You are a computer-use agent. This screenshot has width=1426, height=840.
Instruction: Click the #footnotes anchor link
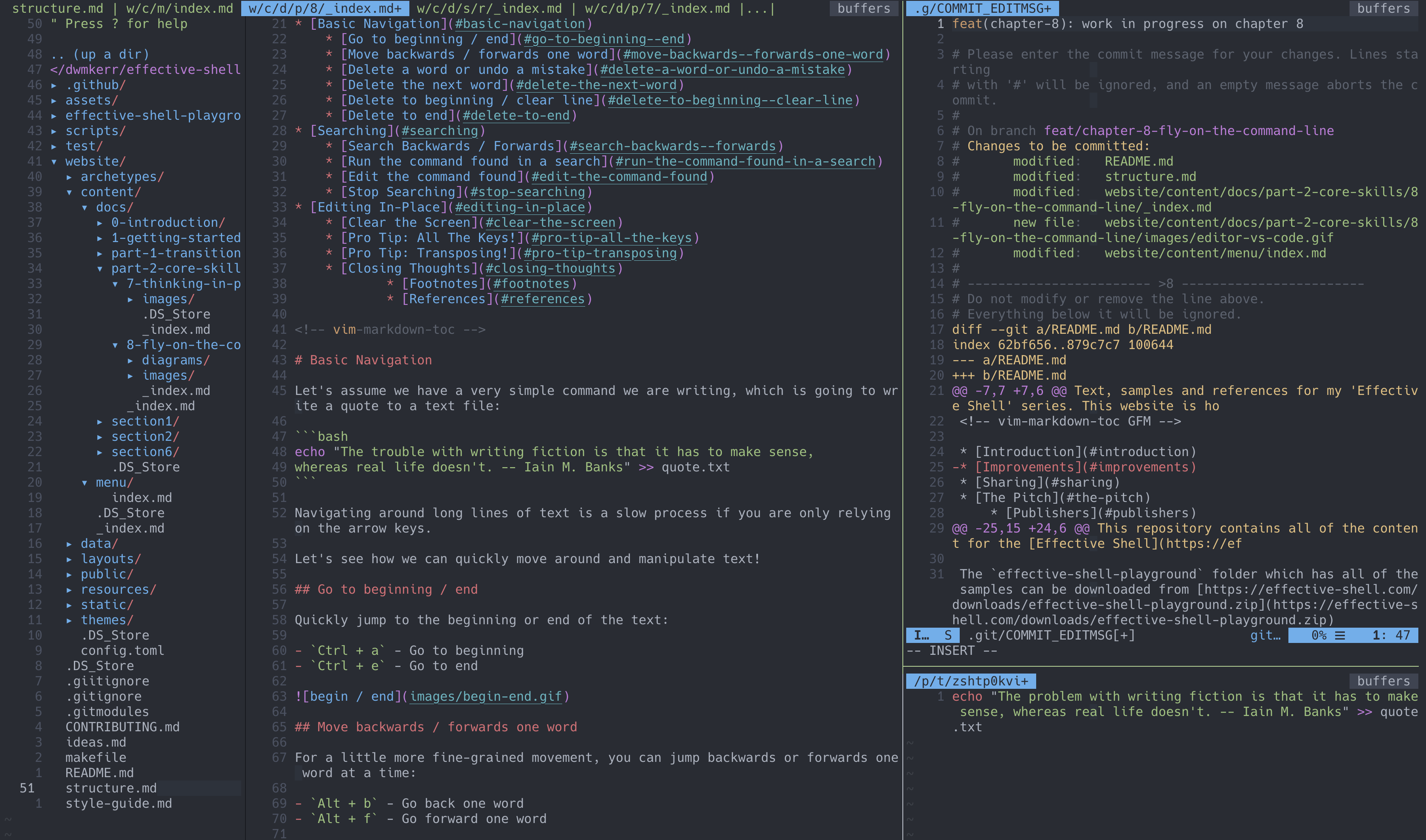coord(531,284)
